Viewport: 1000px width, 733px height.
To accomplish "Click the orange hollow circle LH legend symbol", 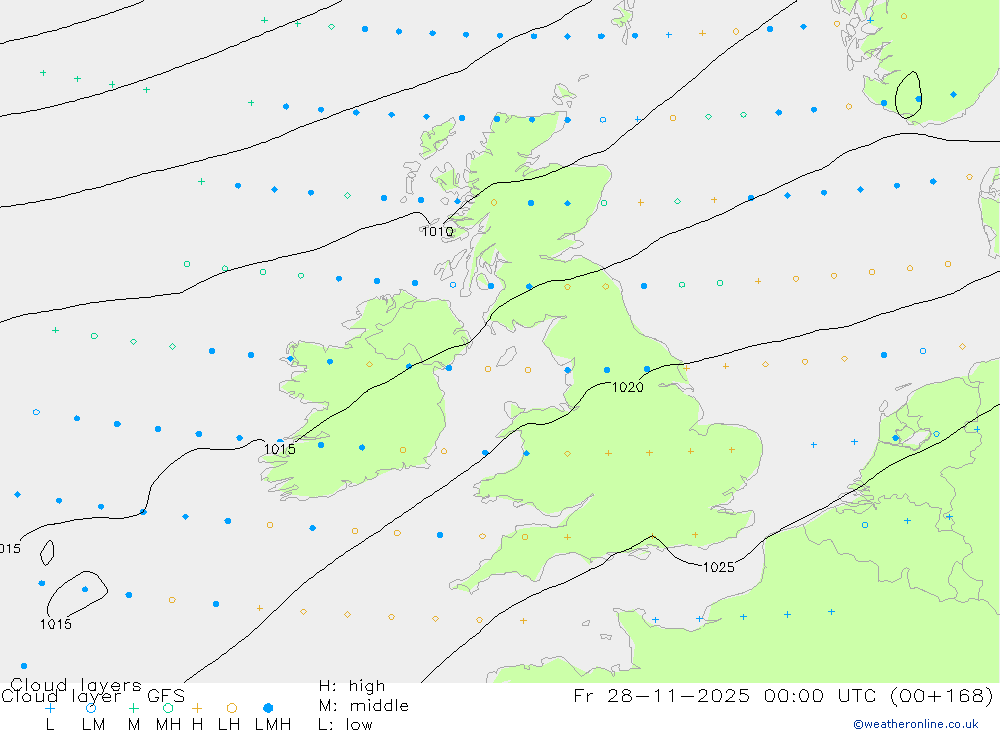I will 232,708.
